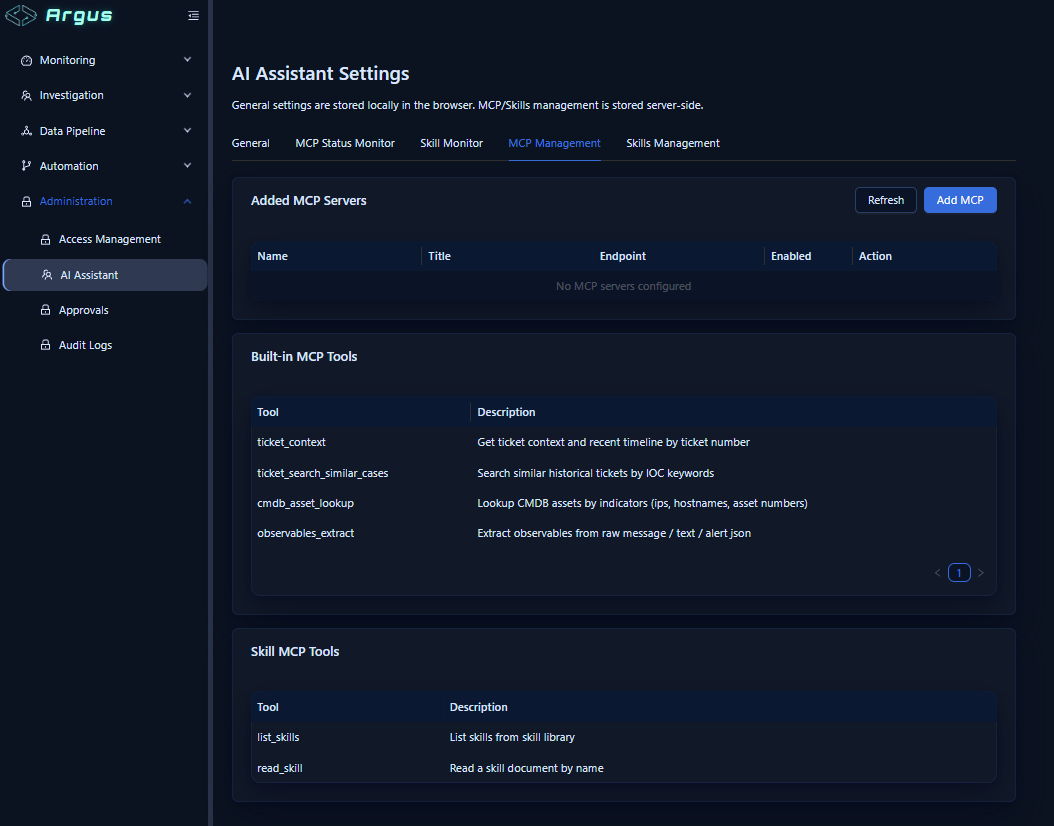The image size is (1054, 826).
Task: Expand the Automation menu chevron
Action: [x=188, y=165]
